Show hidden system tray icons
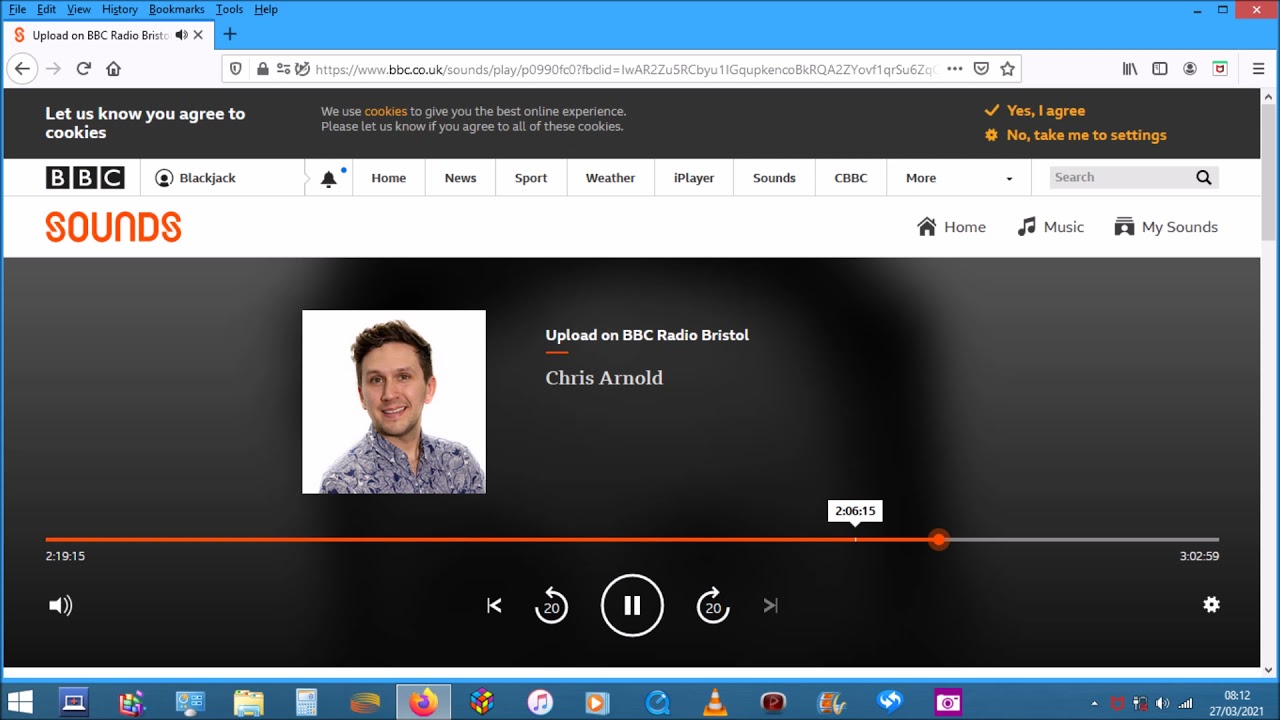The height and width of the screenshot is (720, 1280). pyautogui.click(x=1094, y=703)
